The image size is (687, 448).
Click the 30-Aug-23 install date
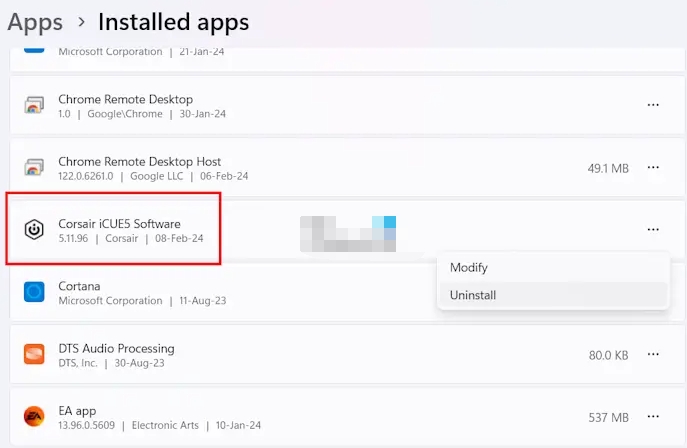[x=139, y=363]
